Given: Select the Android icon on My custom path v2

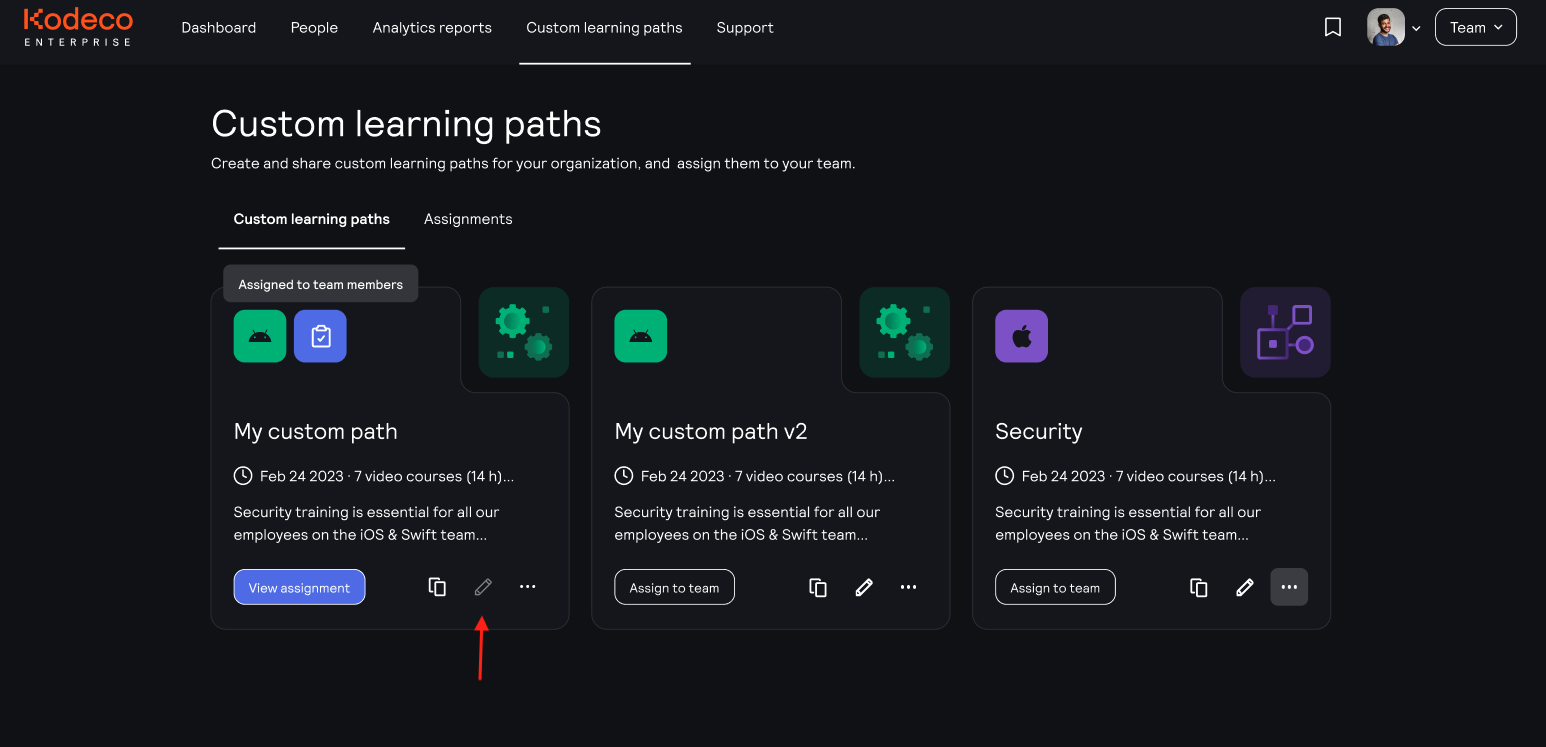Looking at the screenshot, I should [x=640, y=336].
